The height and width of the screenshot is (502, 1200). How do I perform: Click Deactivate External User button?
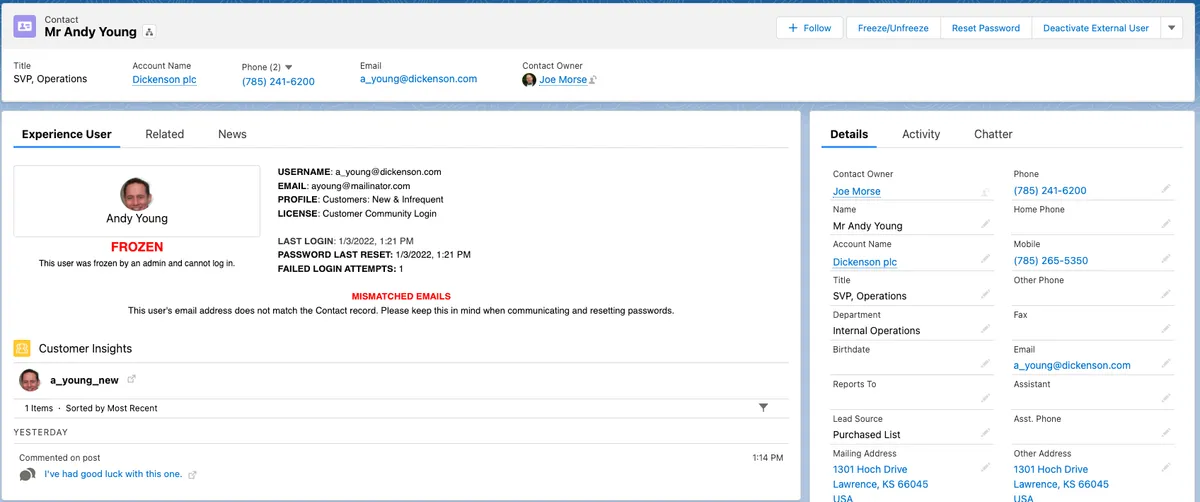(x=1096, y=28)
